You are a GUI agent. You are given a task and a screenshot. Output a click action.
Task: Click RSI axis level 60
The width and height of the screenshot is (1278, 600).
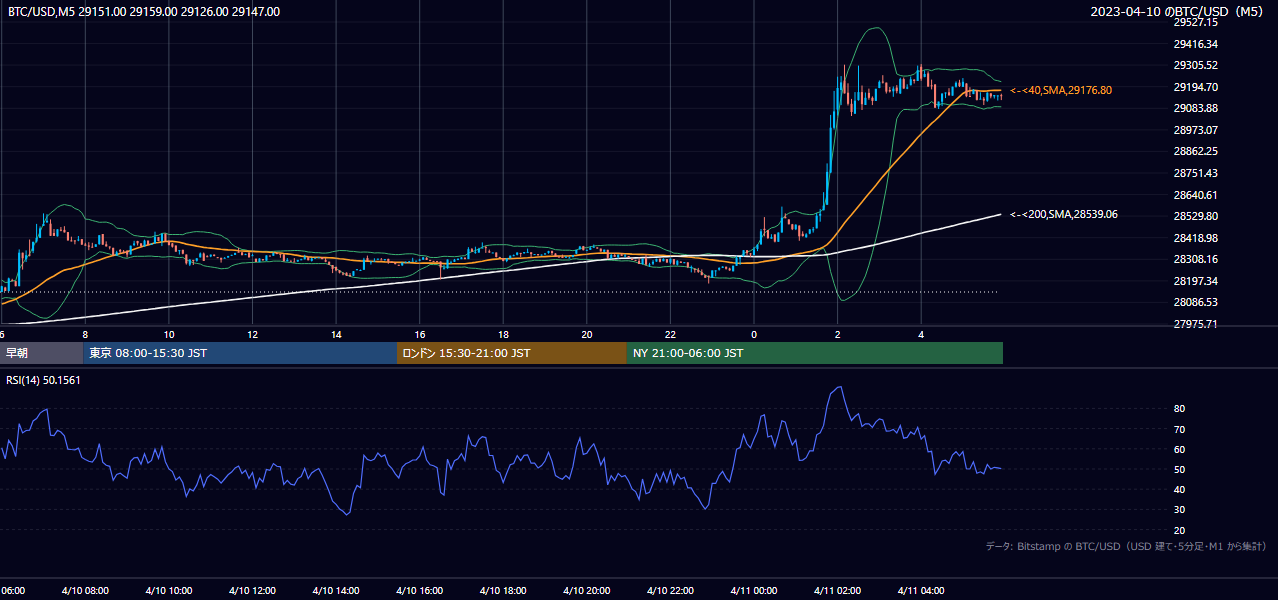tap(1180, 449)
